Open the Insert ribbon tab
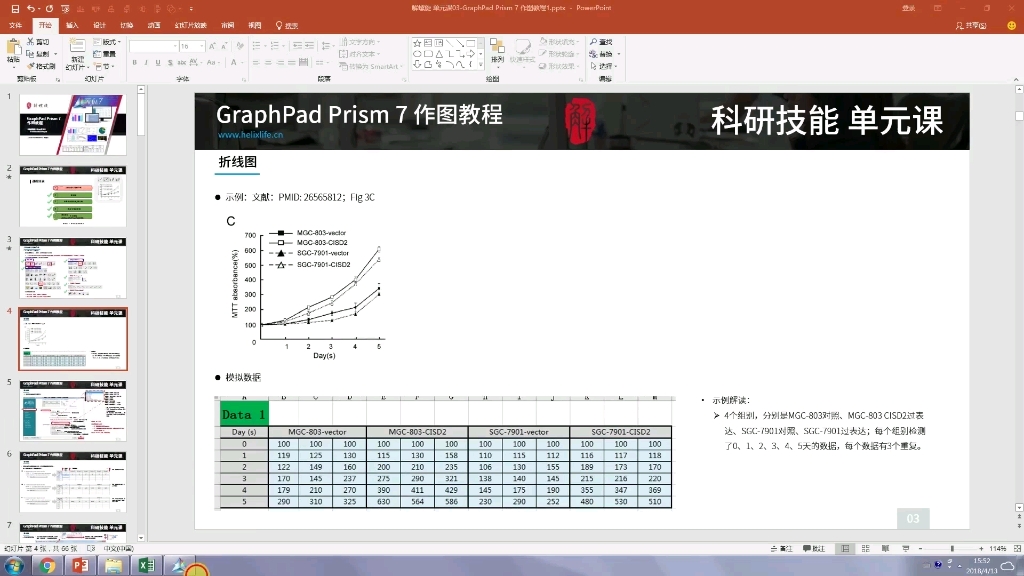1024x576 pixels. pos(72,25)
